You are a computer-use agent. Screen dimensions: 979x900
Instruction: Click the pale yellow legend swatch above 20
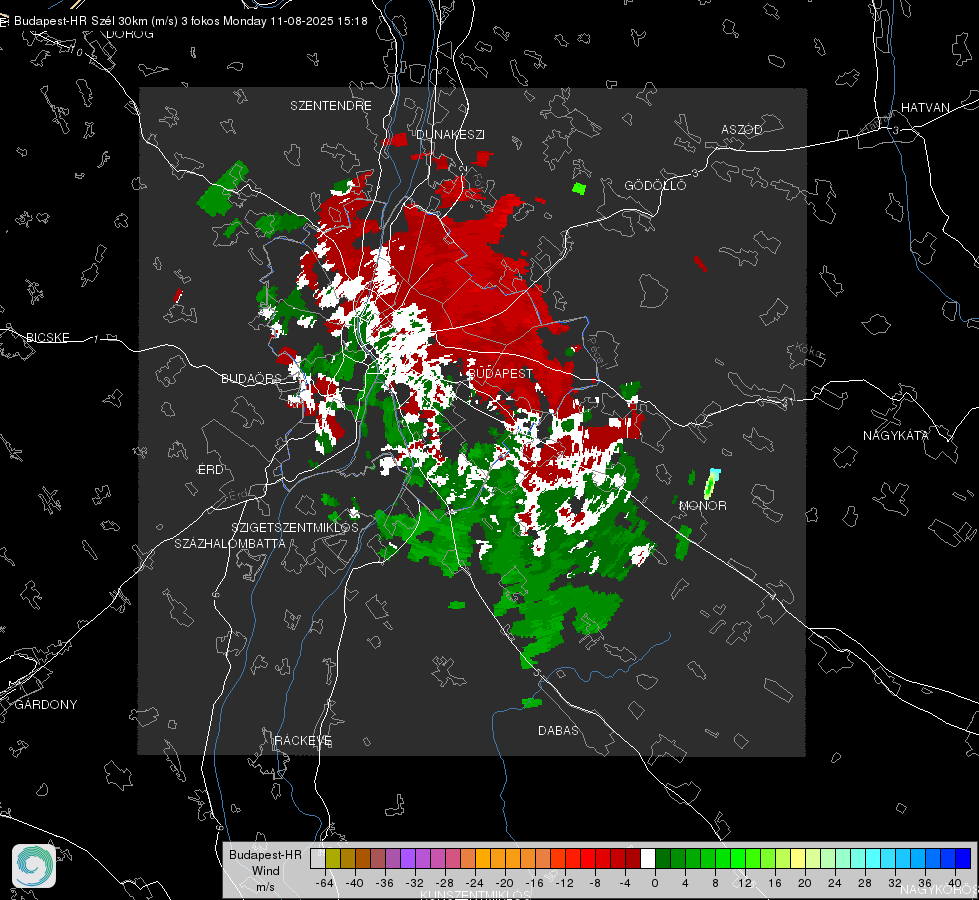tap(798, 859)
